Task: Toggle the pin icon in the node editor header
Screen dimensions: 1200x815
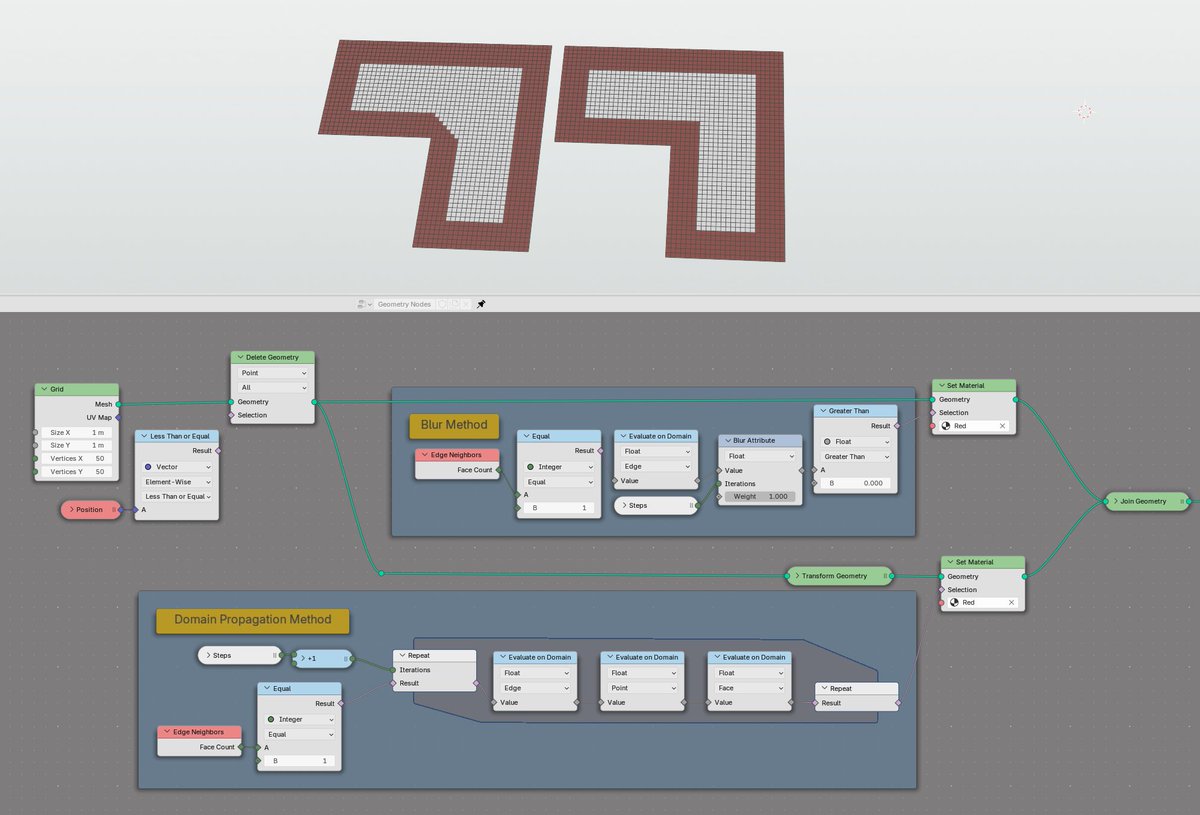Action: click(x=480, y=303)
